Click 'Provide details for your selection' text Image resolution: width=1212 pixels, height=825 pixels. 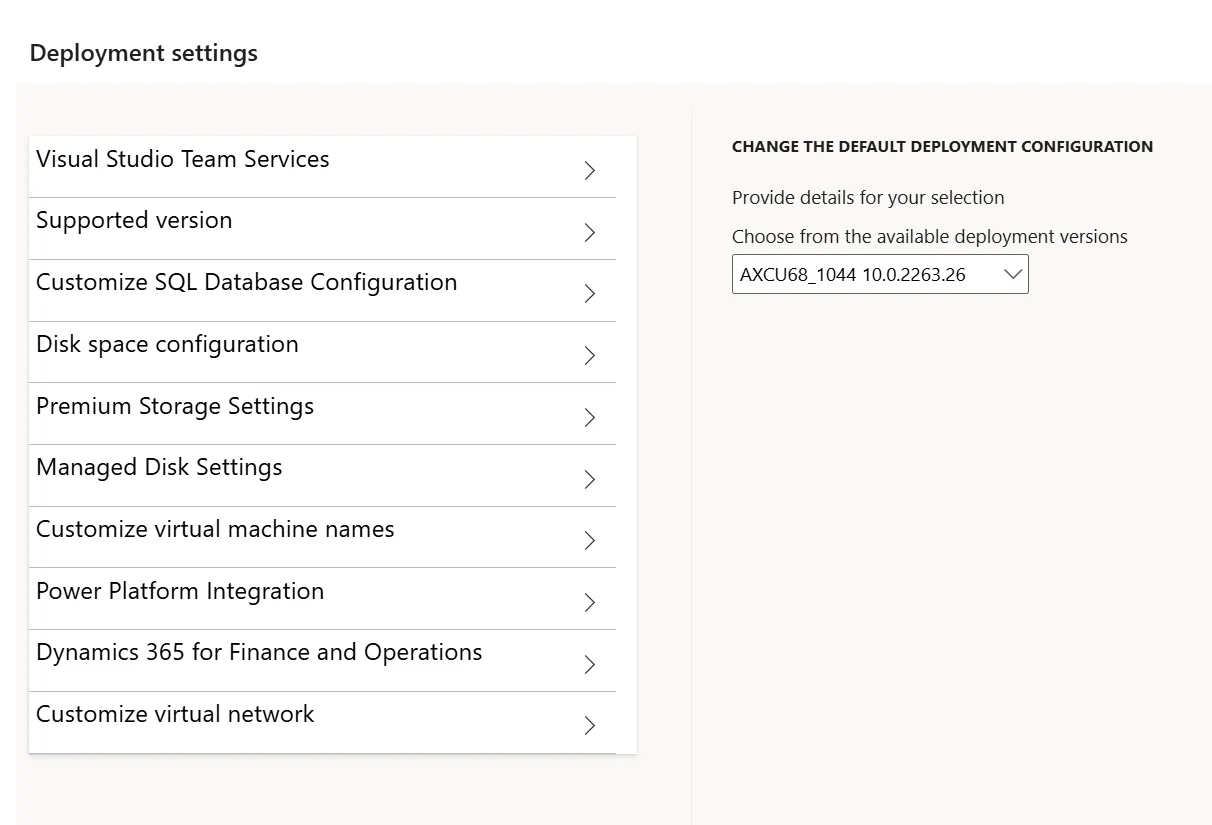[868, 198]
